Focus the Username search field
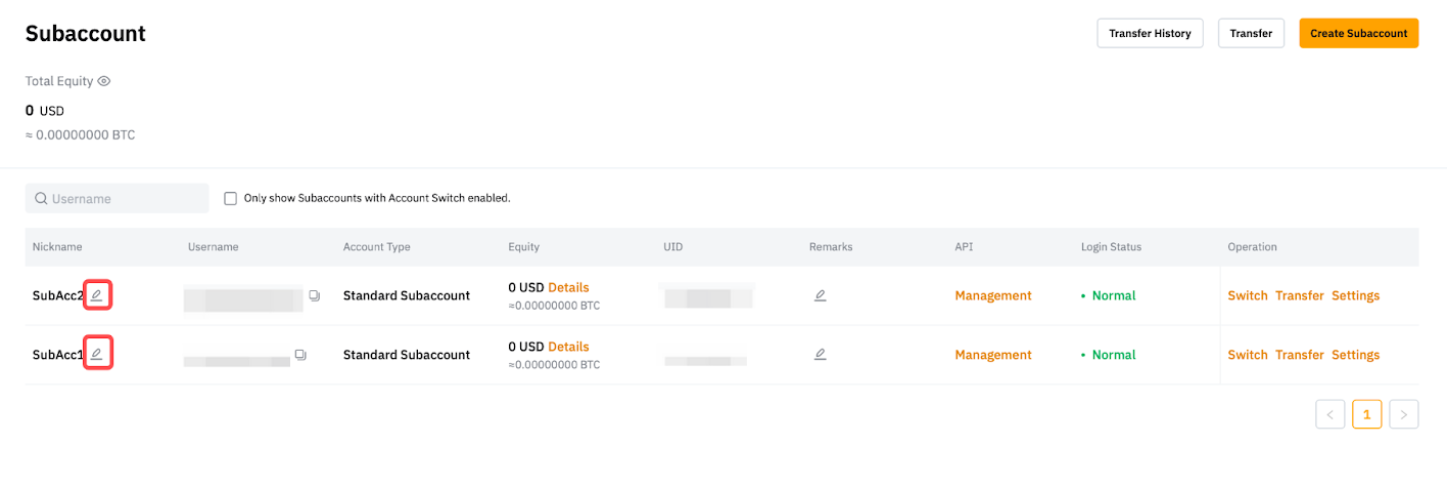1447x486 pixels. (125, 198)
